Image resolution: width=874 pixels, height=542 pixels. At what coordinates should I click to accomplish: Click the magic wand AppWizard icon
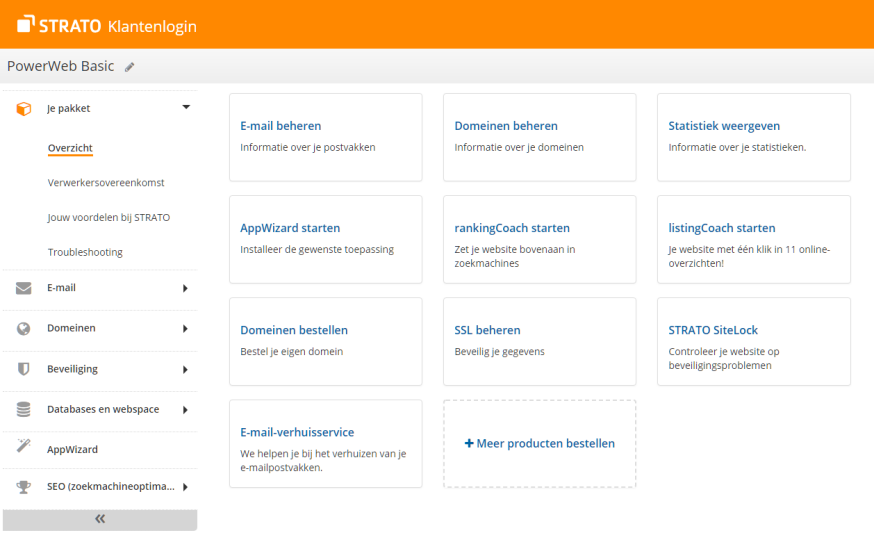click(23, 446)
